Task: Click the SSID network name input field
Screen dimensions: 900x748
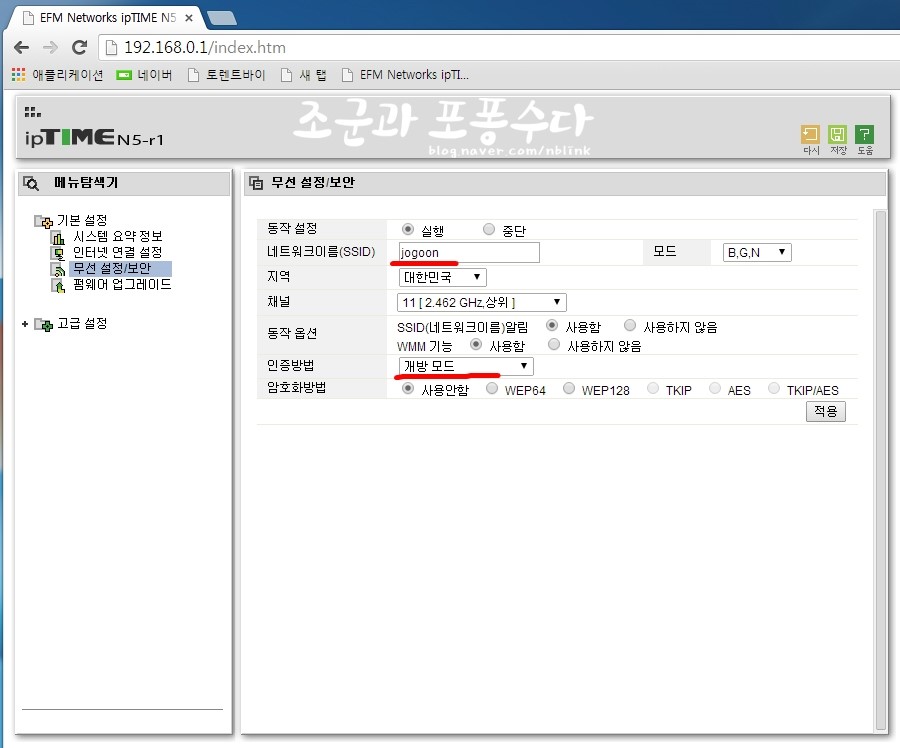Action: (468, 253)
